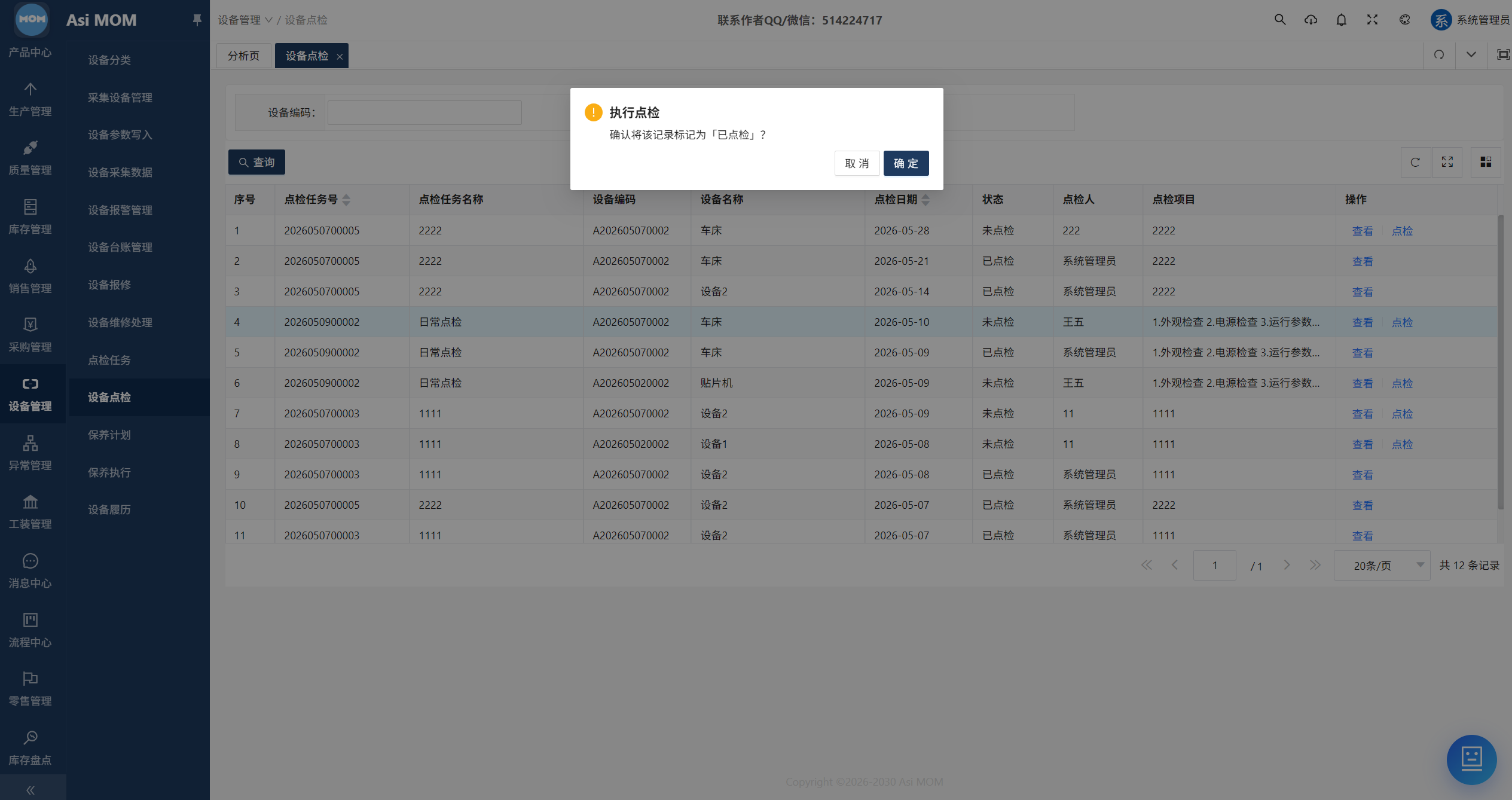
Task: Jump to last page double arrow
Action: (x=1315, y=565)
